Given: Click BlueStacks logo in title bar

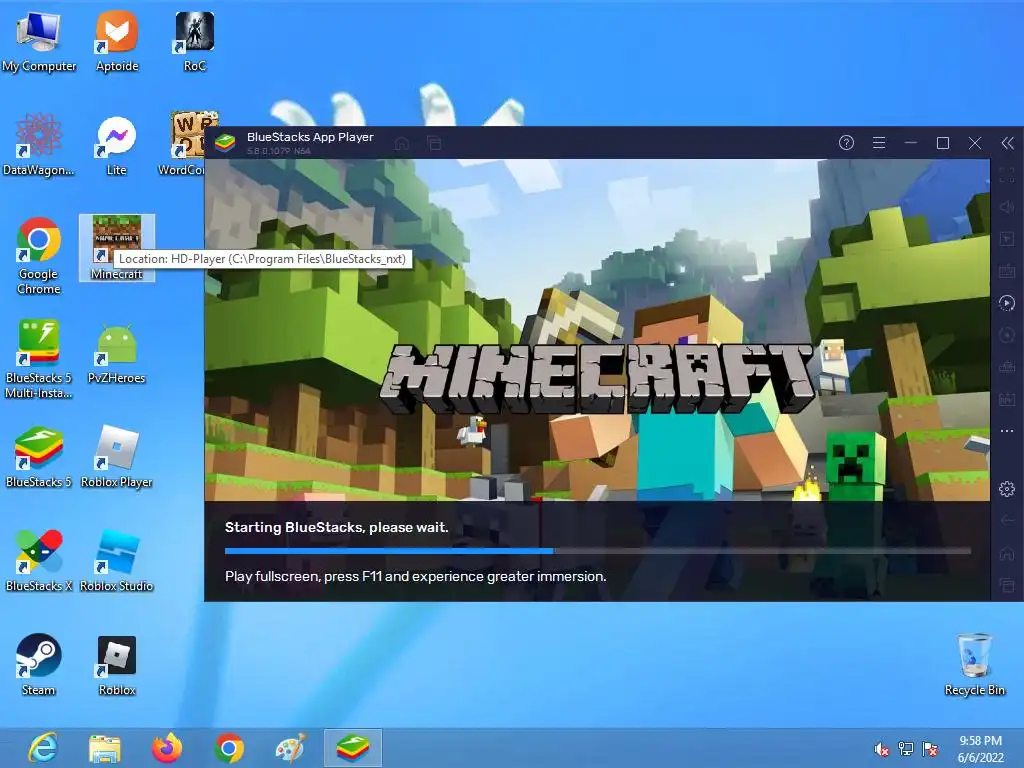Looking at the screenshot, I should point(225,142).
